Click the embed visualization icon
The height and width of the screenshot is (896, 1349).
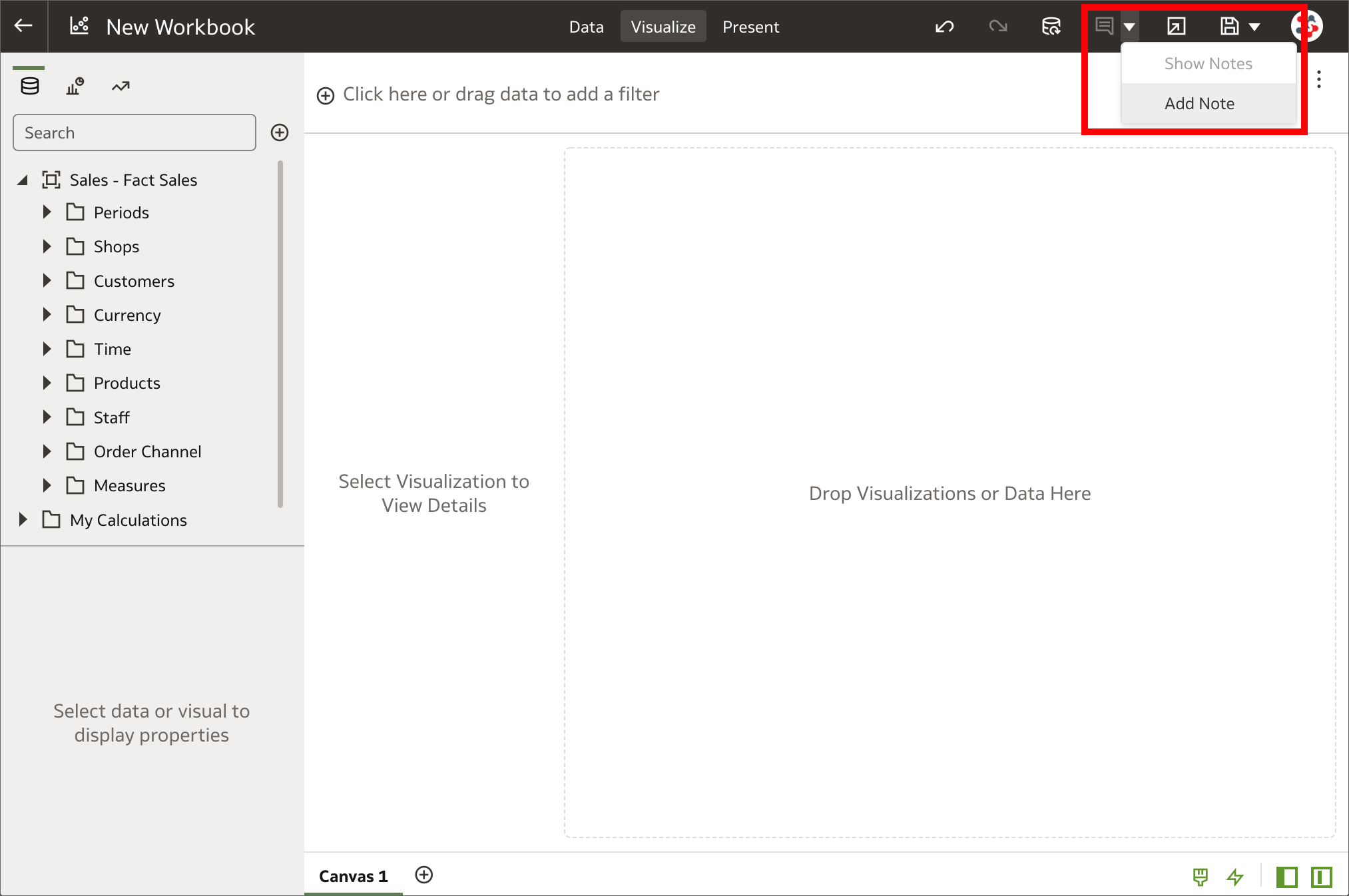point(1175,27)
